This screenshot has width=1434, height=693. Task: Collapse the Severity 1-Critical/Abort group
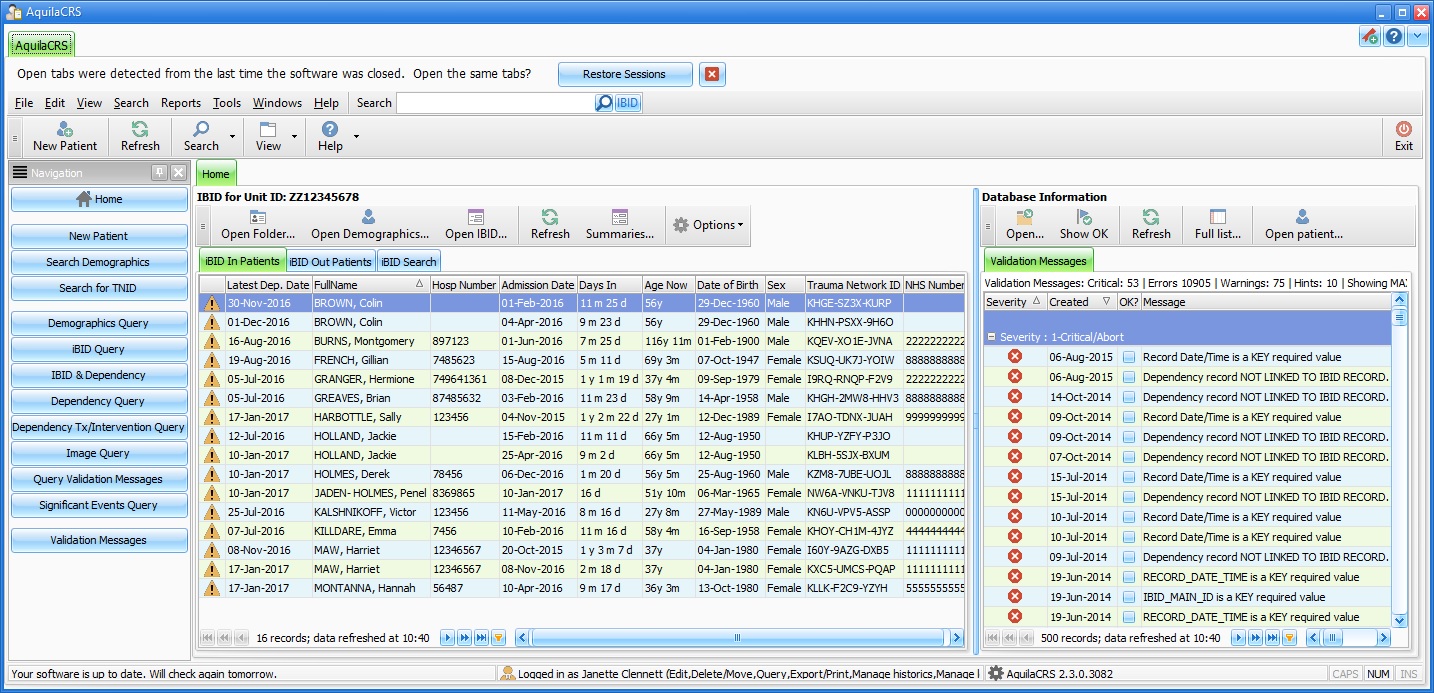[x=990, y=337]
